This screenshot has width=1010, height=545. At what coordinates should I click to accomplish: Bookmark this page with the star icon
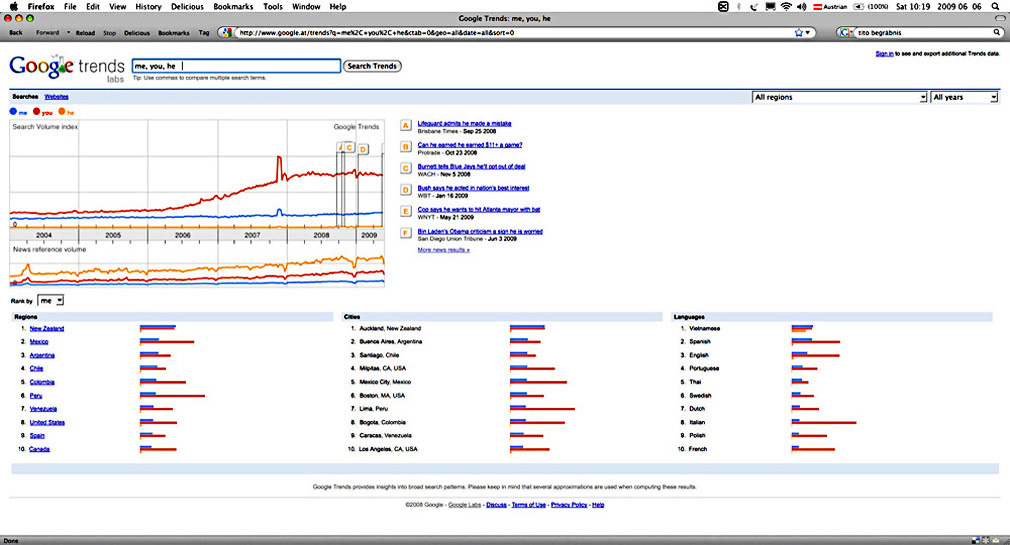pos(799,32)
